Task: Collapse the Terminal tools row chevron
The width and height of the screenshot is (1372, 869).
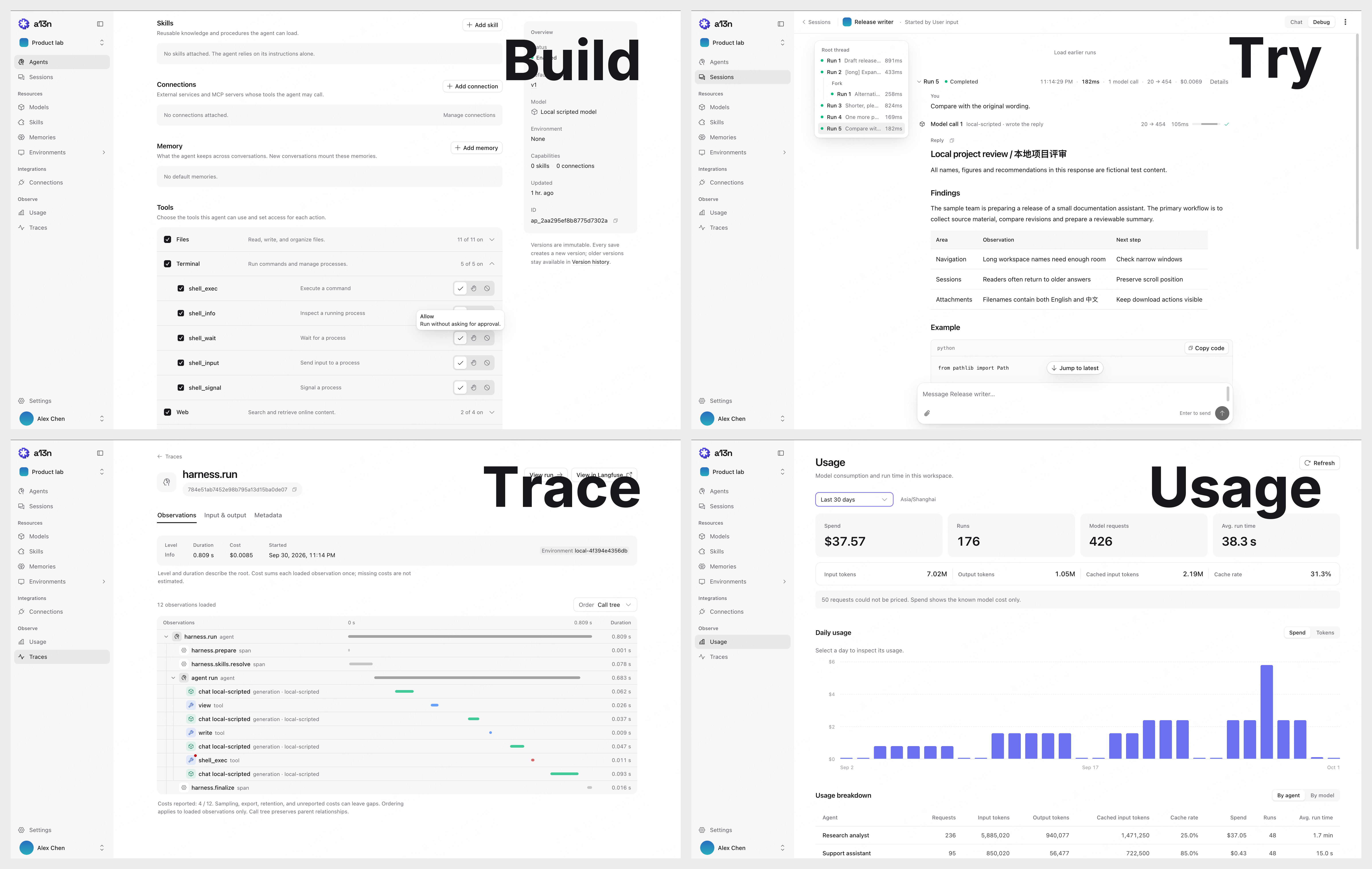Action: tap(492, 264)
